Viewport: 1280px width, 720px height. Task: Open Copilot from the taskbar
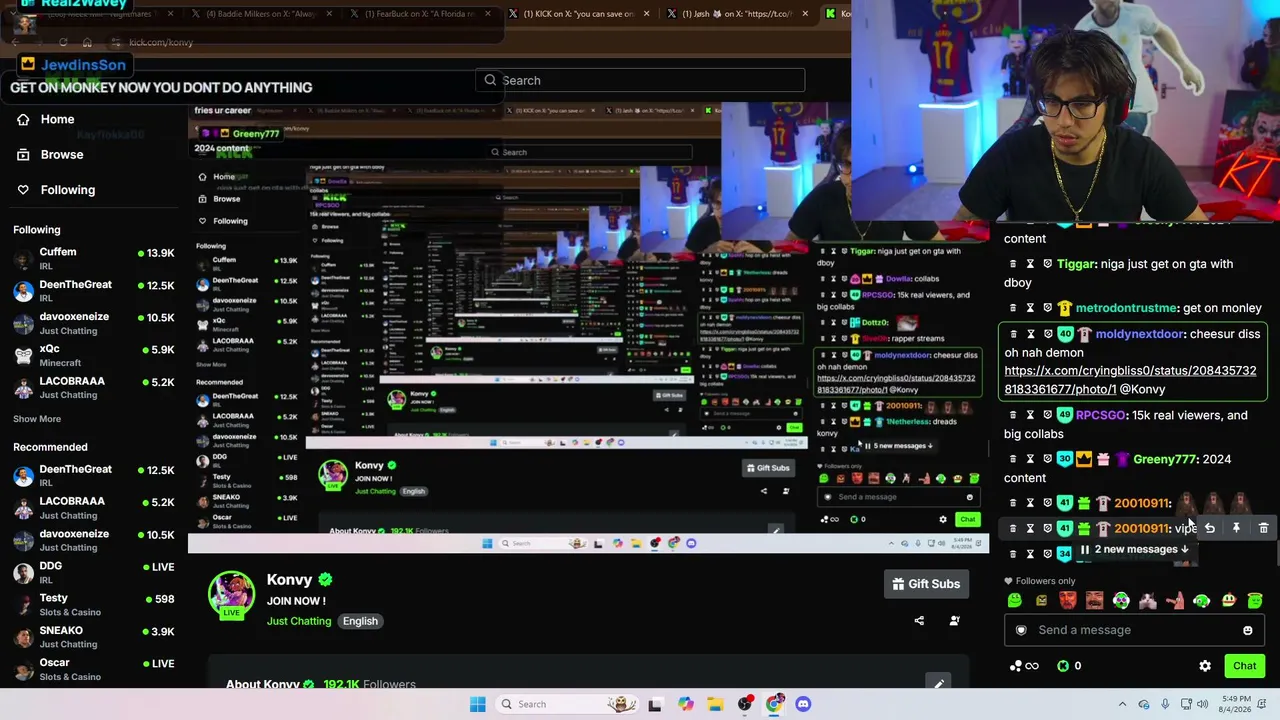click(x=685, y=704)
